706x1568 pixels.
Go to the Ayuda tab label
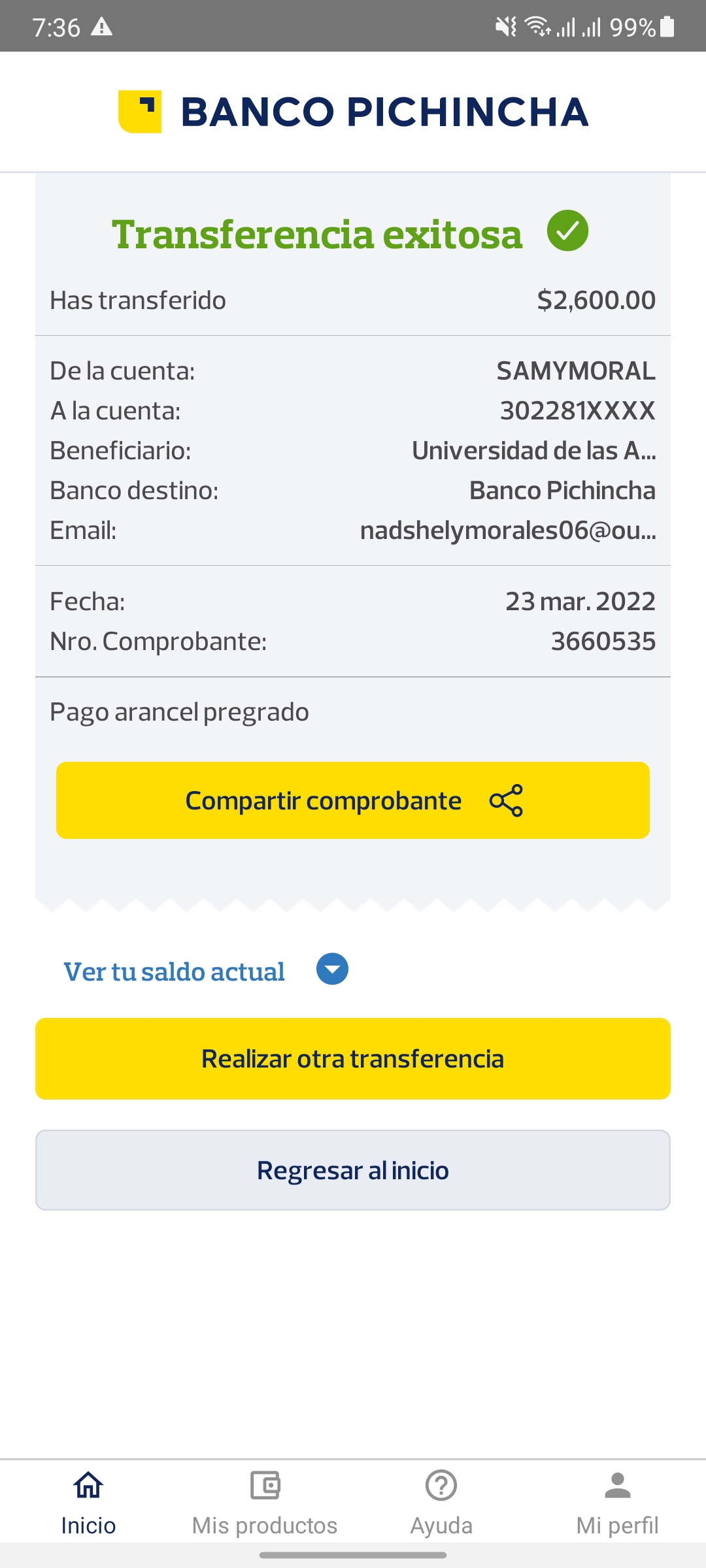[441, 1526]
